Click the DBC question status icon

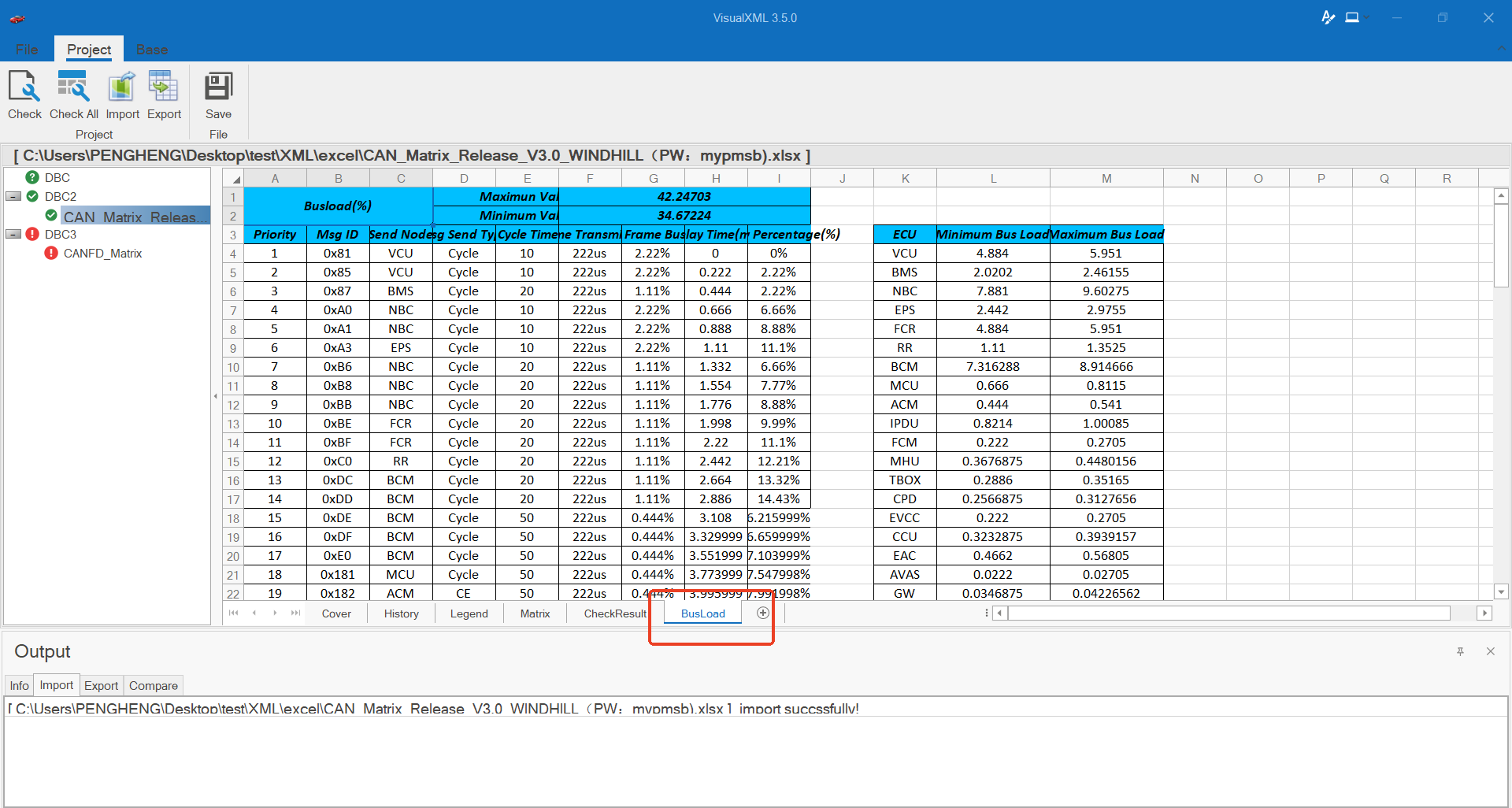point(32,177)
